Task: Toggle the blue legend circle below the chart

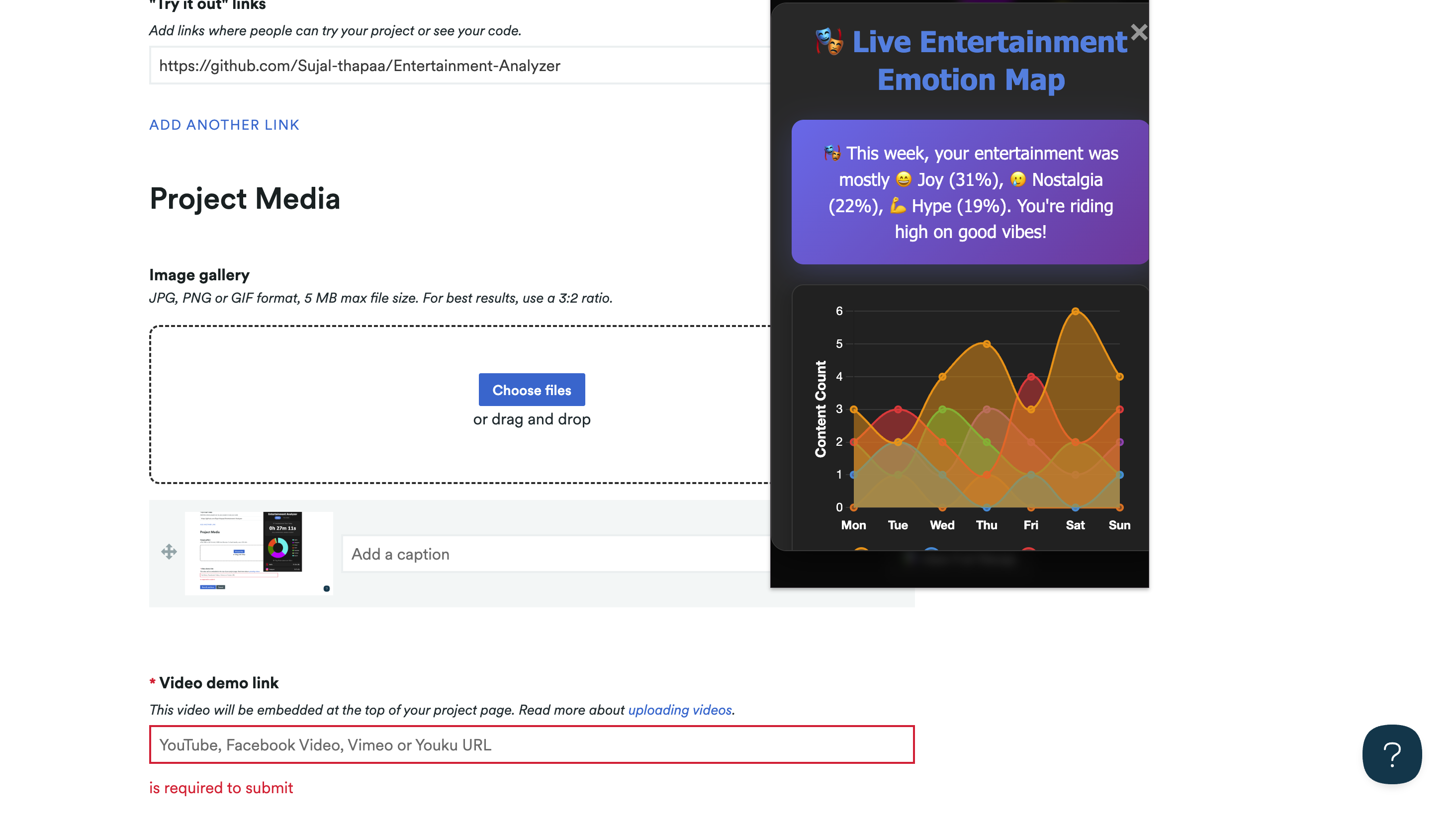Action: (931, 549)
